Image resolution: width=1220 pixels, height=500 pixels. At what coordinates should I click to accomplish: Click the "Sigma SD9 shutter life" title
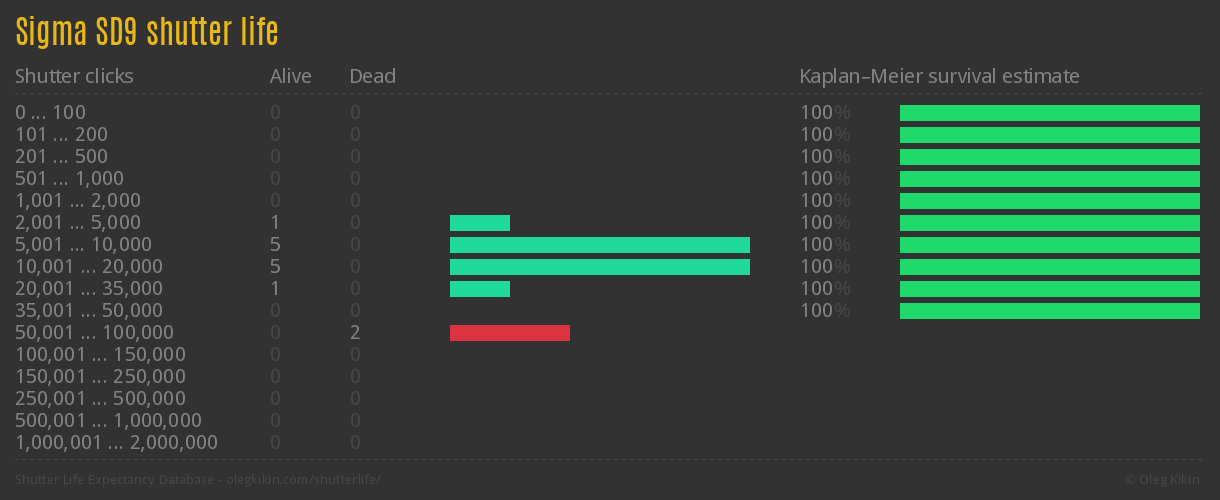click(x=146, y=33)
